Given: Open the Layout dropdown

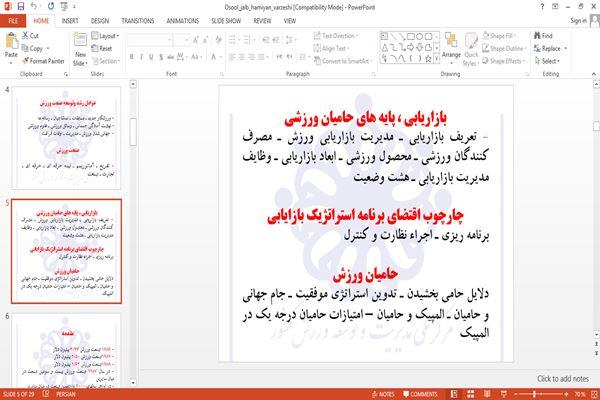Looking at the screenshot, I should coord(105,36).
